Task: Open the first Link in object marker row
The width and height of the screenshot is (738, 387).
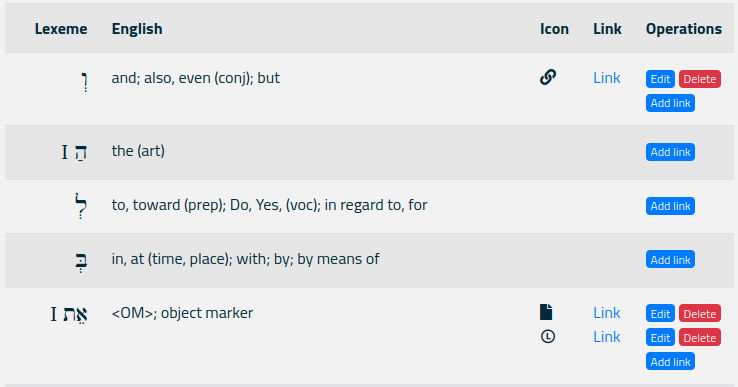Action: (607, 313)
